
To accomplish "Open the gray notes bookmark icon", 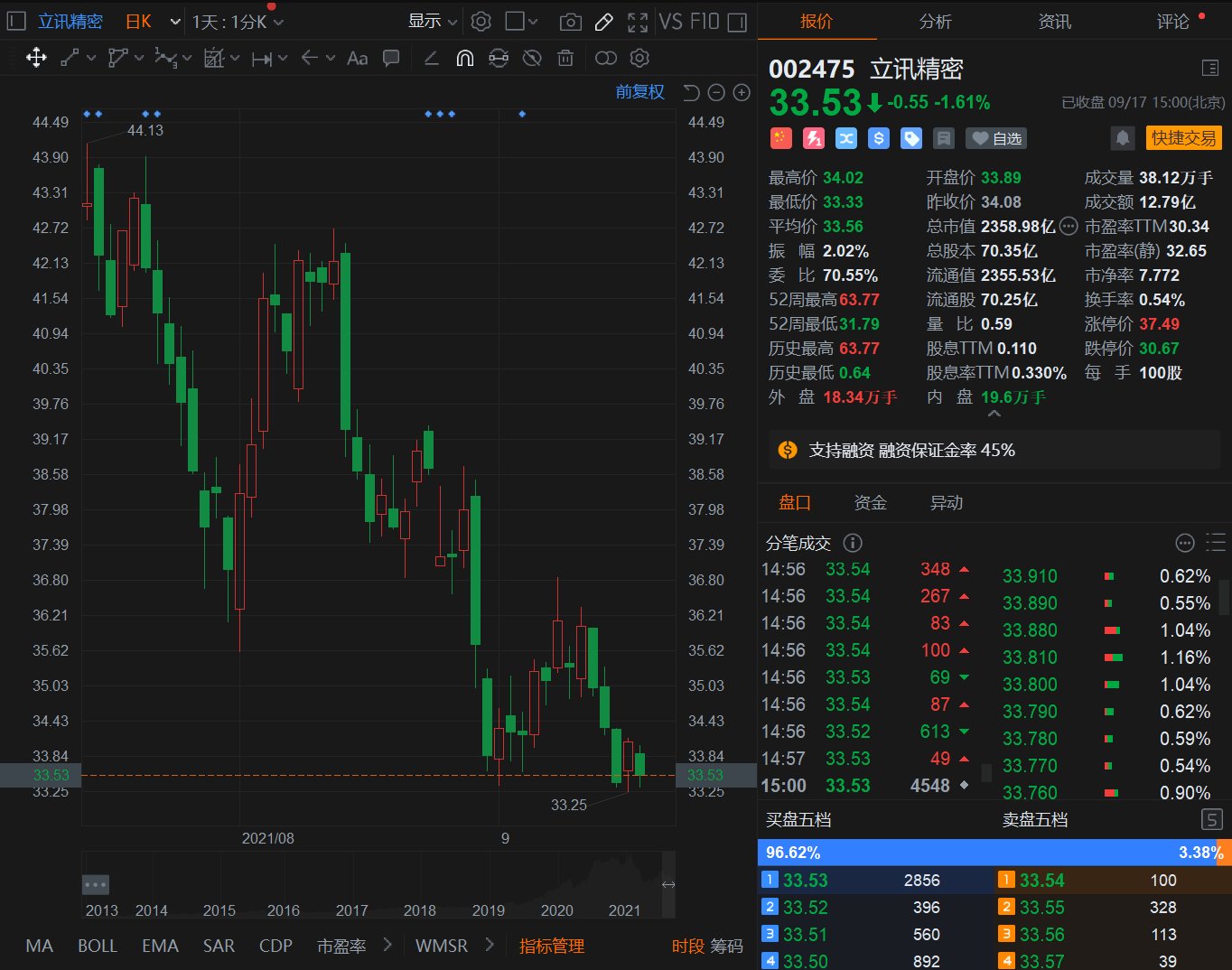I will (944, 138).
